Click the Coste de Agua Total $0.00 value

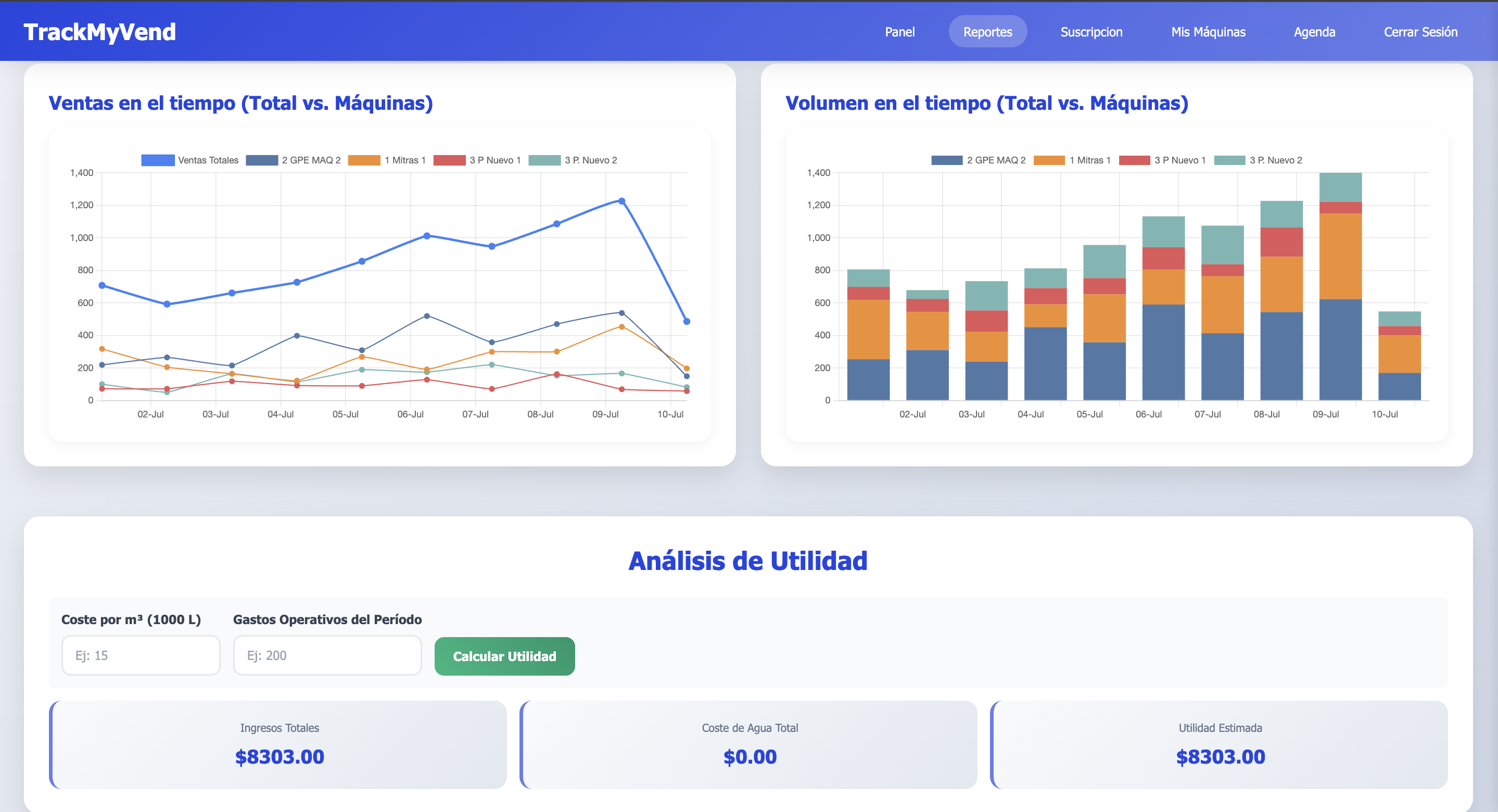pyautogui.click(x=750, y=757)
